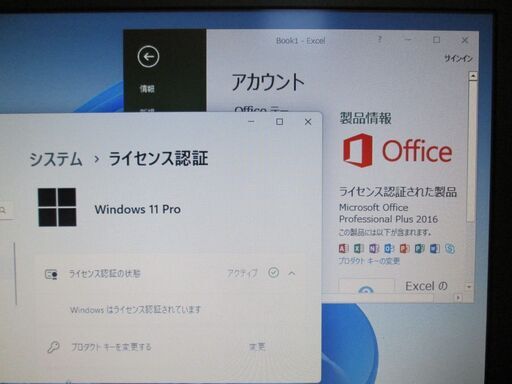Collapse the ライセンス認証の状態 section chevron
This screenshot has height=384, width=512.
coord(292,273)
